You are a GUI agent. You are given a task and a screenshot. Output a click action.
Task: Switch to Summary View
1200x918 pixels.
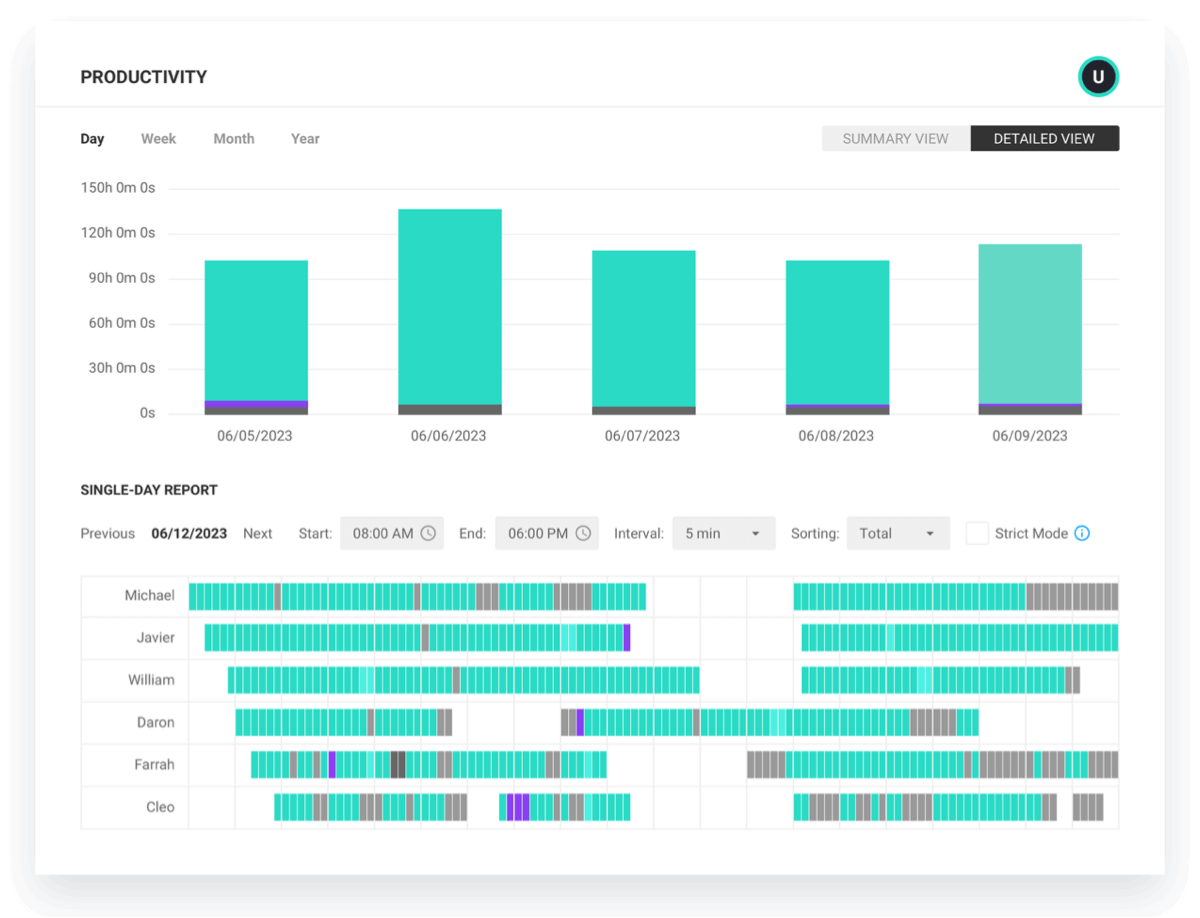[895, 138]
